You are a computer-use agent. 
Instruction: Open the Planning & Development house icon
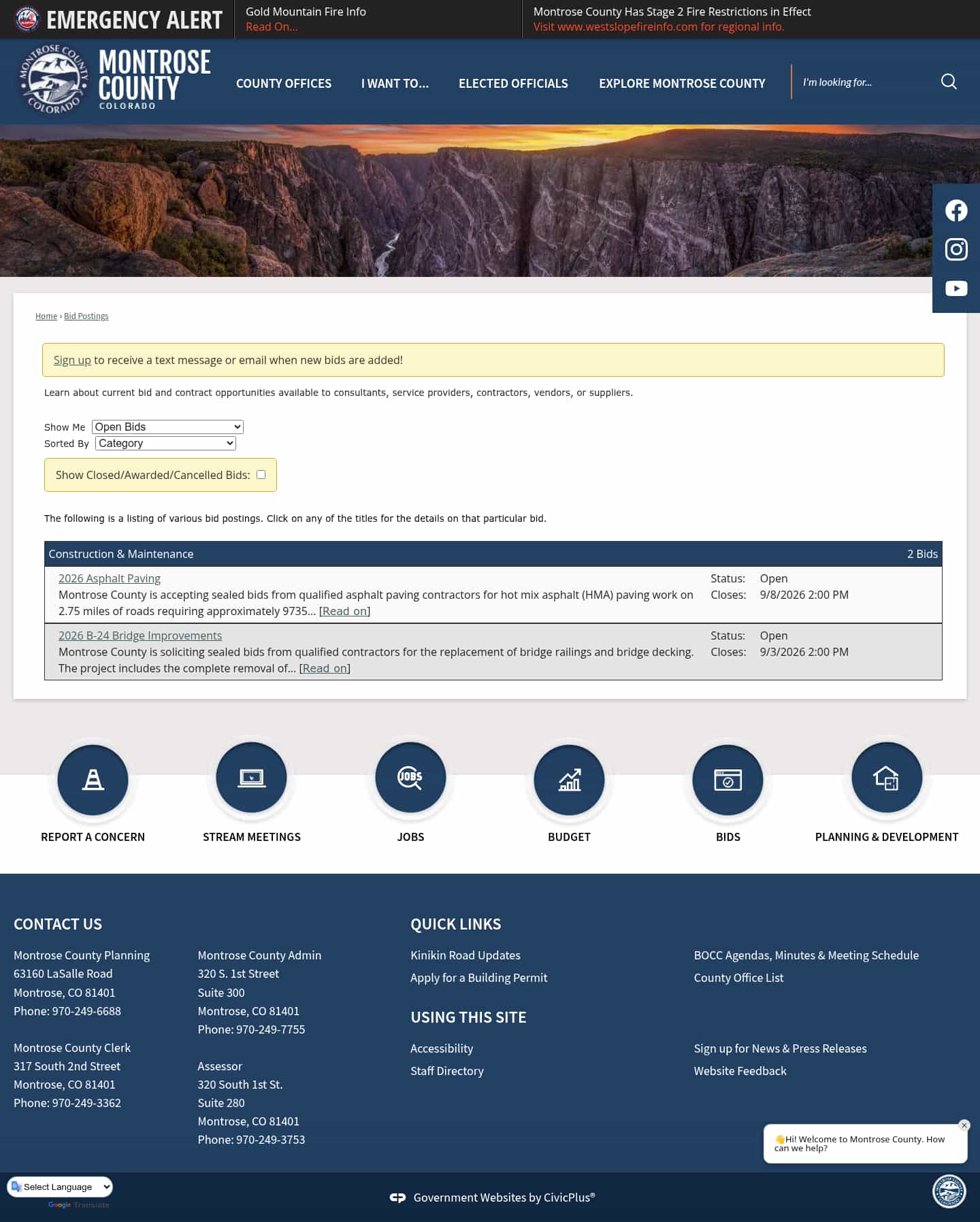tap(887, 777)
